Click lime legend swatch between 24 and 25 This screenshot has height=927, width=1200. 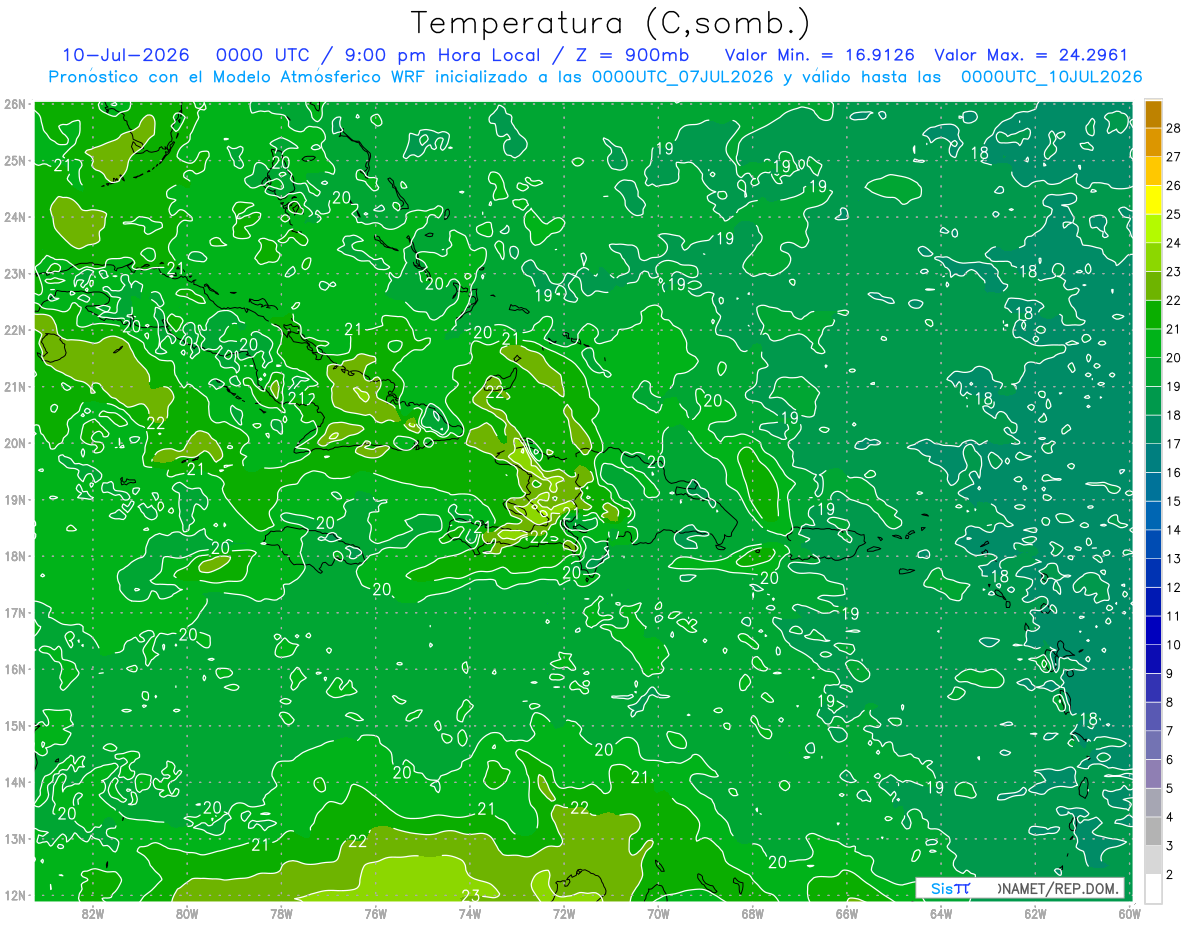(1153, 228)
